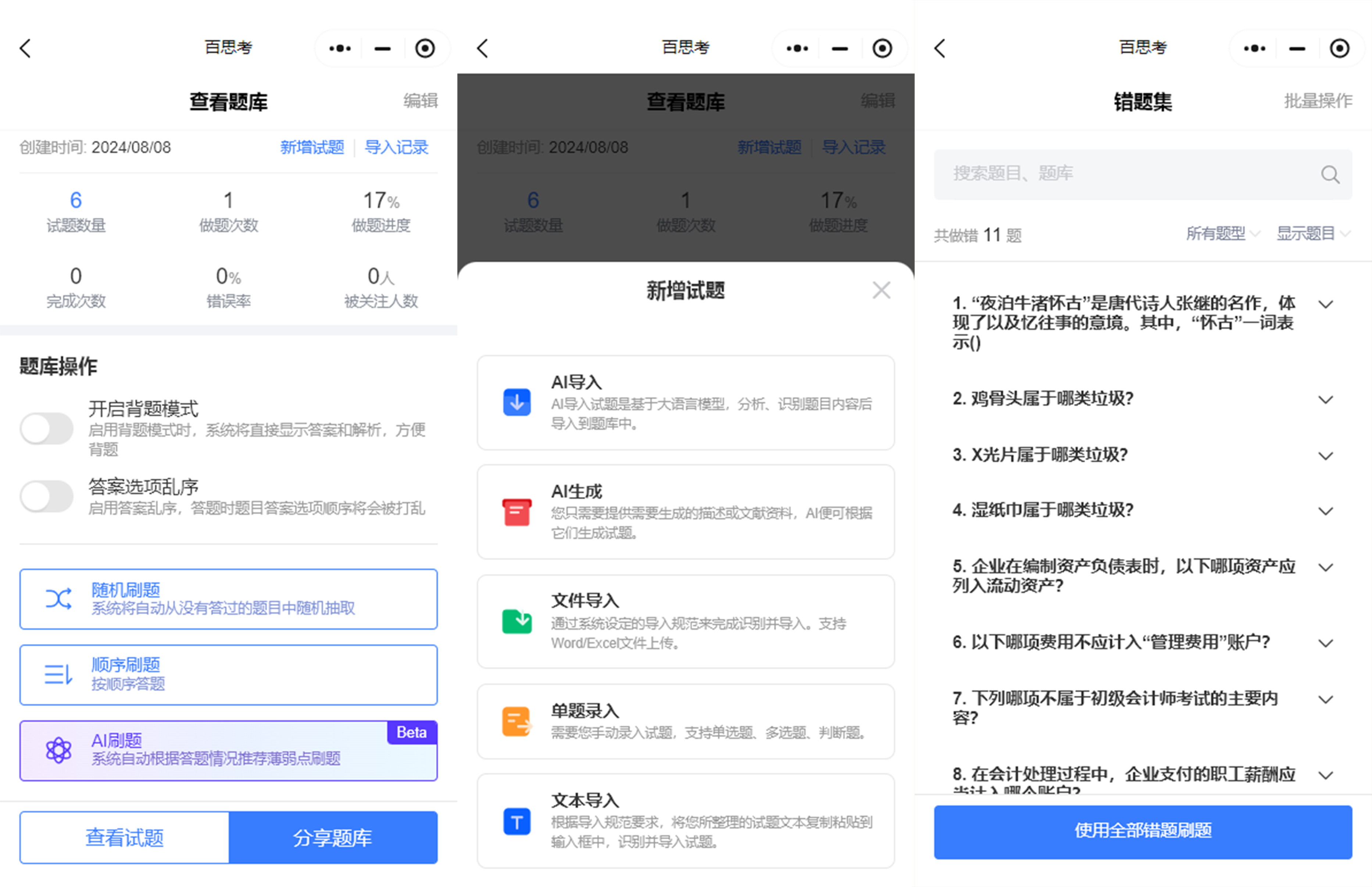Click the atom icon of AI刷题
1372x887 pixels.
point(58,750)
